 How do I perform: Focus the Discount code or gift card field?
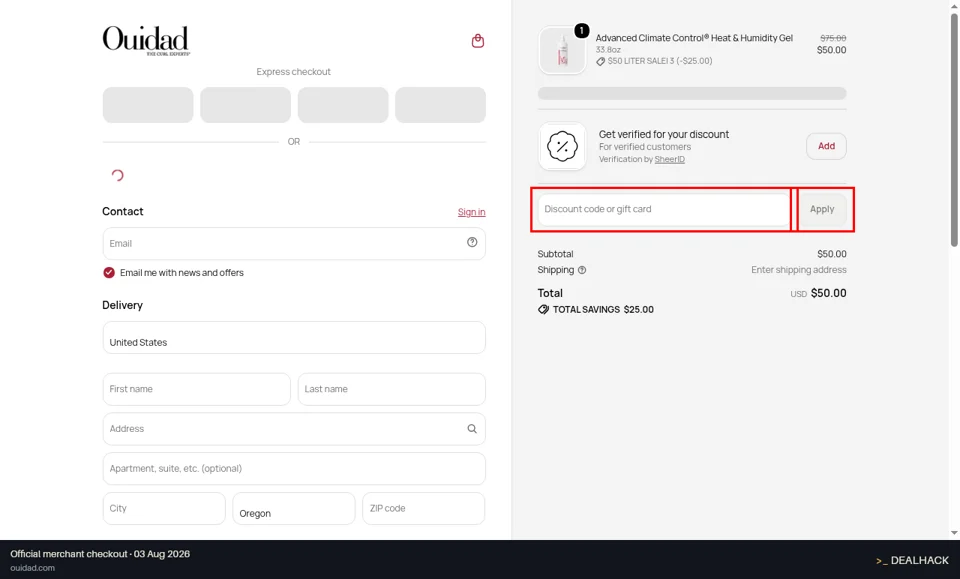(664, 209)
